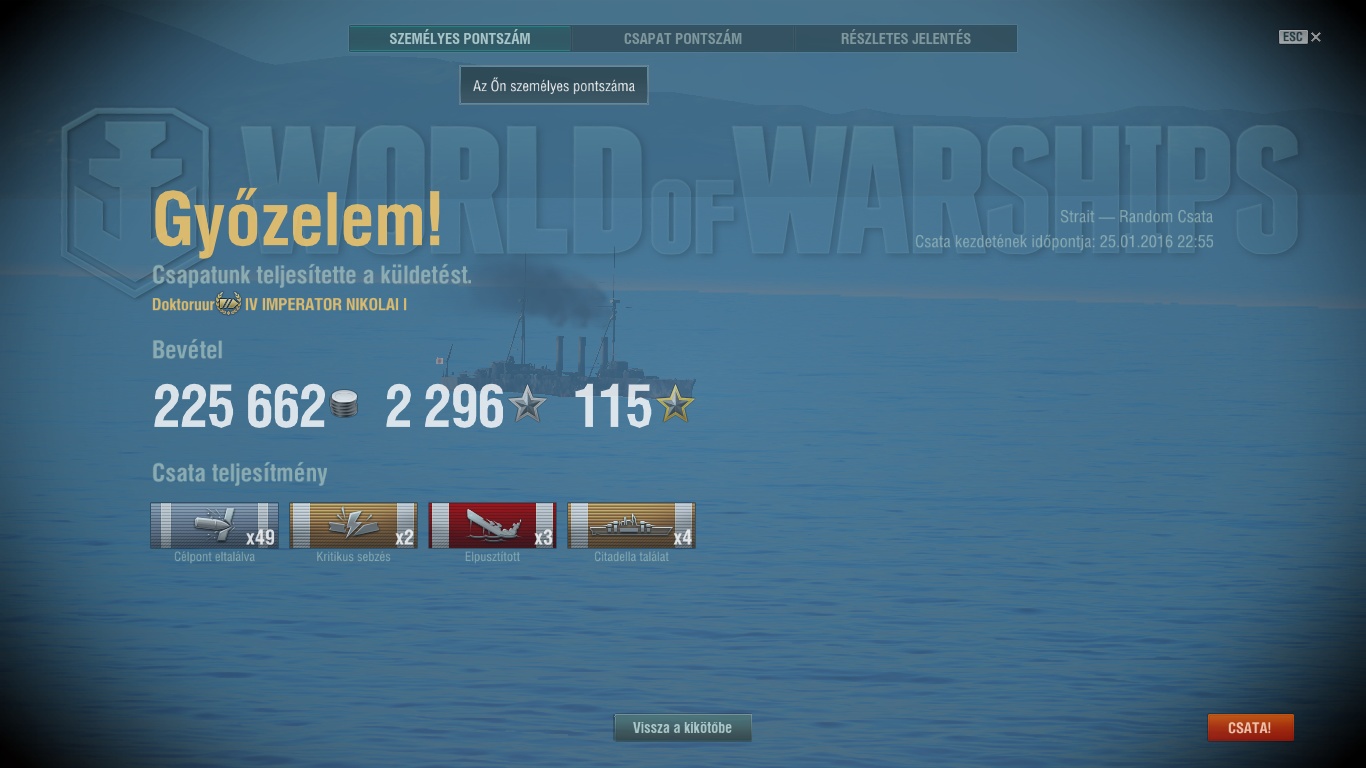This screenshot has height=768, width=1366.
Task: Start a new battle with CSATA!
Action: coord(1250,728)
